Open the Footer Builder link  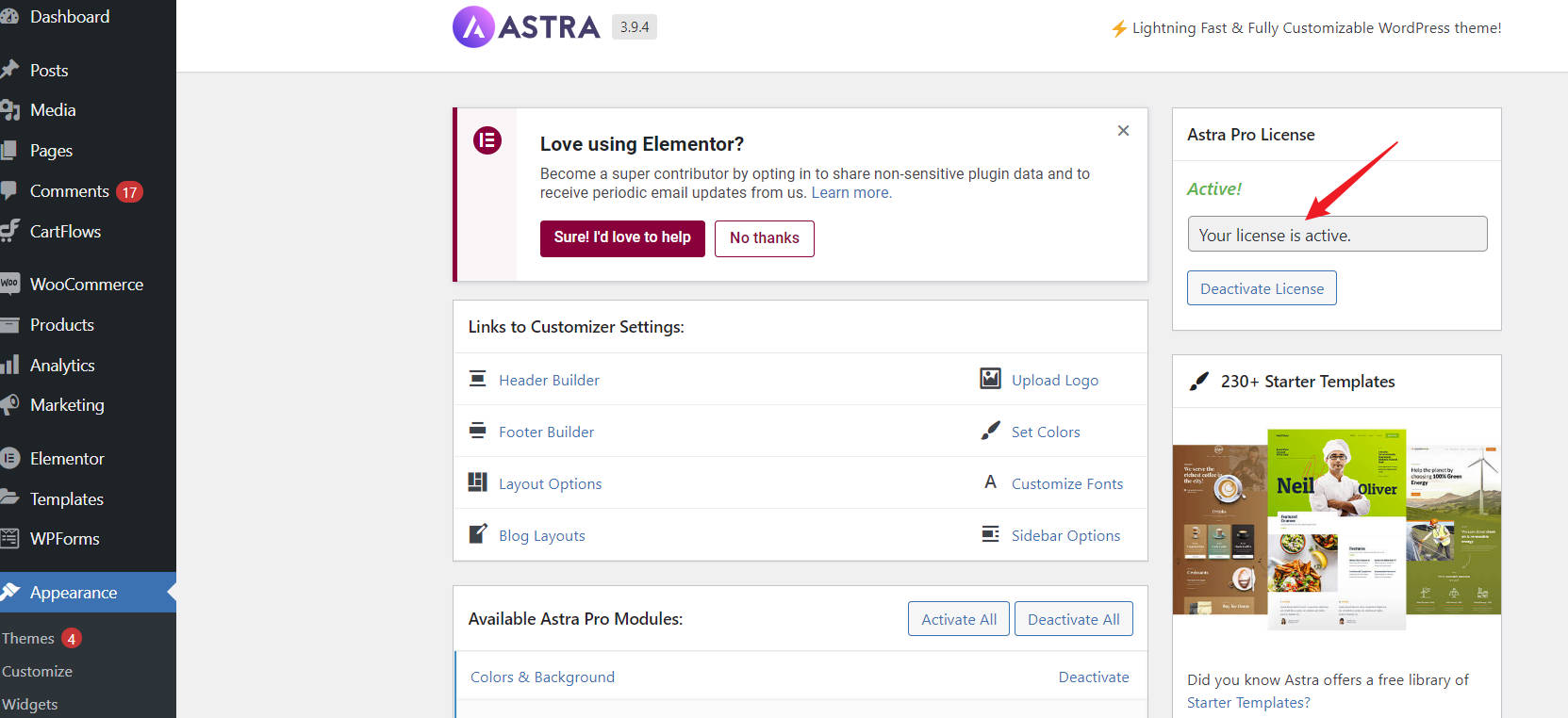[546, 432]
